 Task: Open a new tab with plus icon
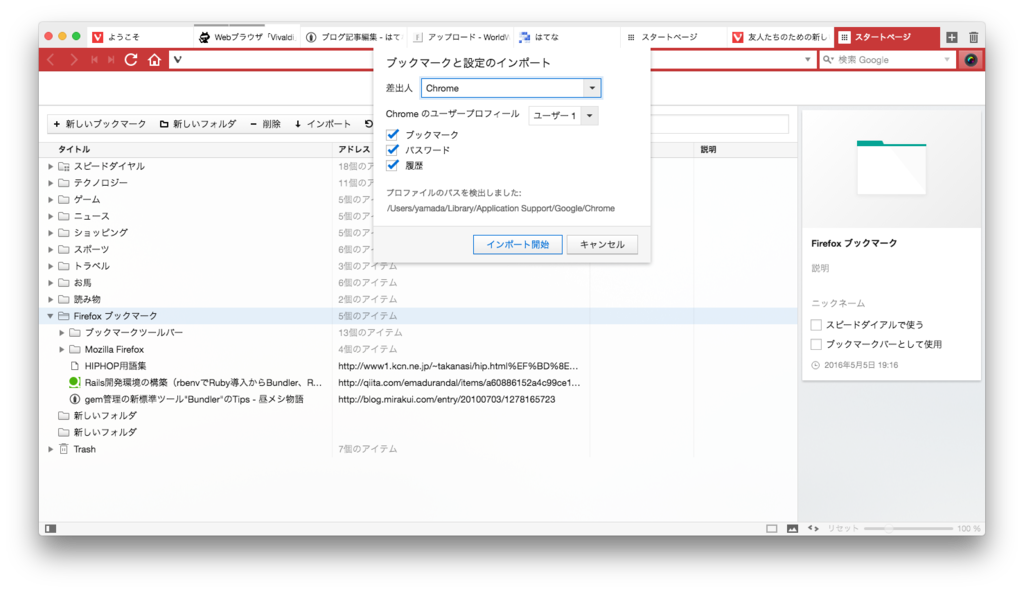coord(952,37)
